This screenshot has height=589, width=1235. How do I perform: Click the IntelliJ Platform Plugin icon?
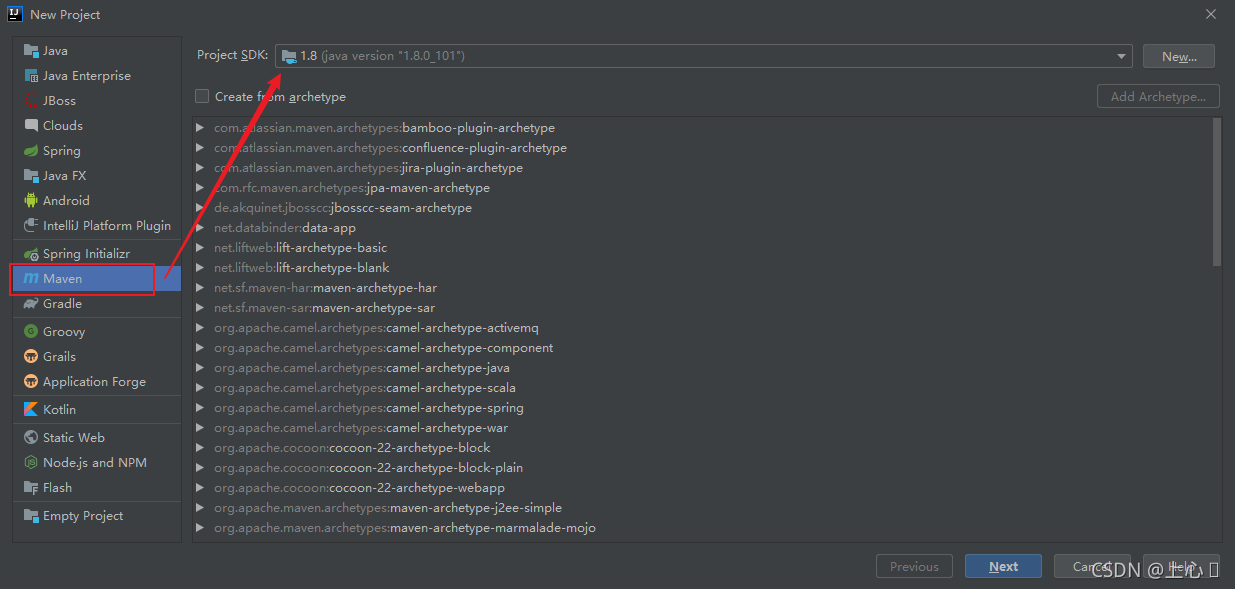tap(31, 225)
